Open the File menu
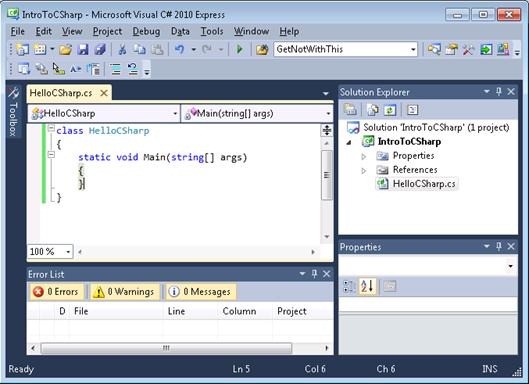The width and height of the screenshot is (529, 384). [18, 31]
